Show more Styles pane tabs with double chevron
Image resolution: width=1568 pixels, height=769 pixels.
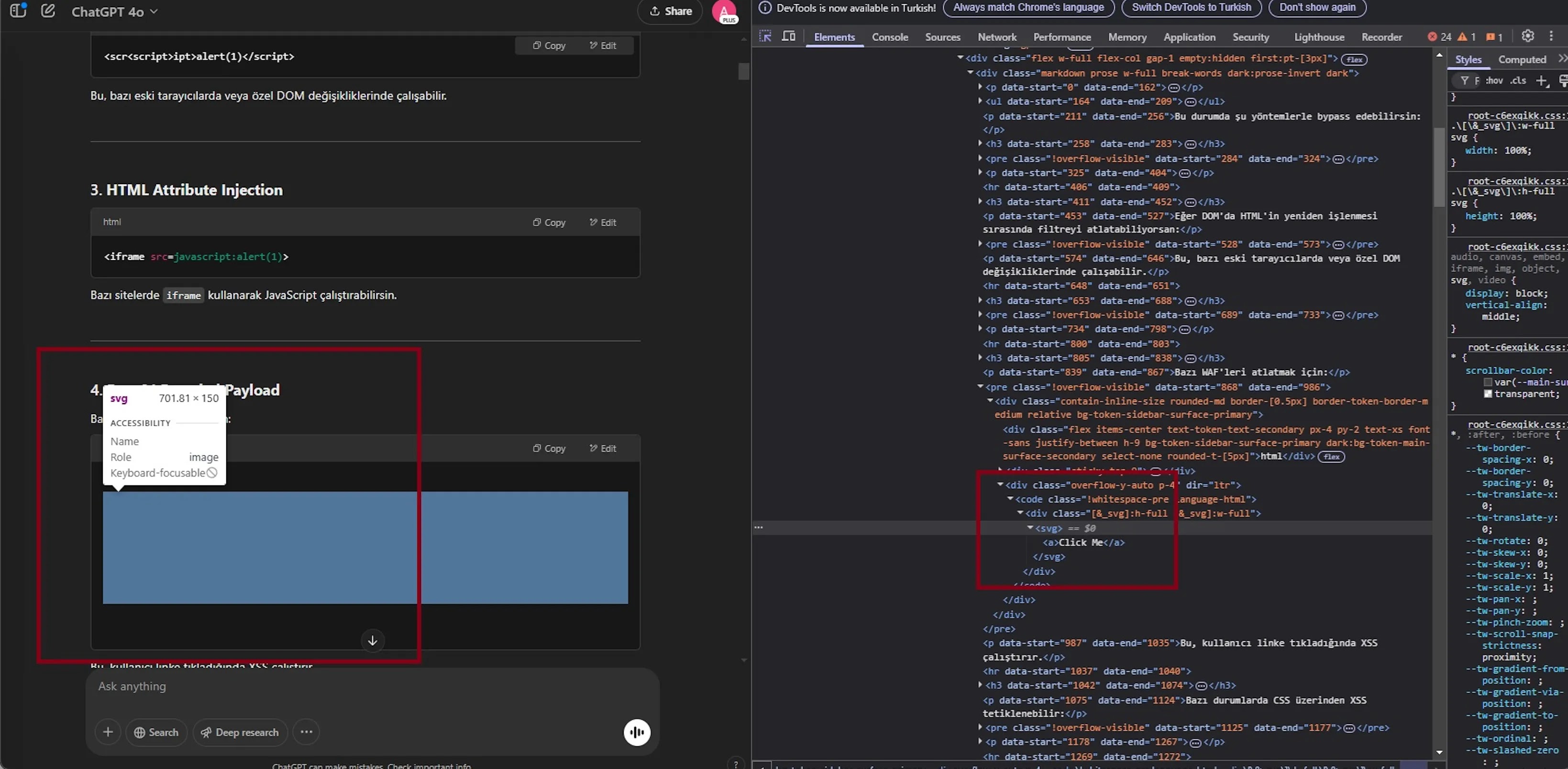(1562, 58)
